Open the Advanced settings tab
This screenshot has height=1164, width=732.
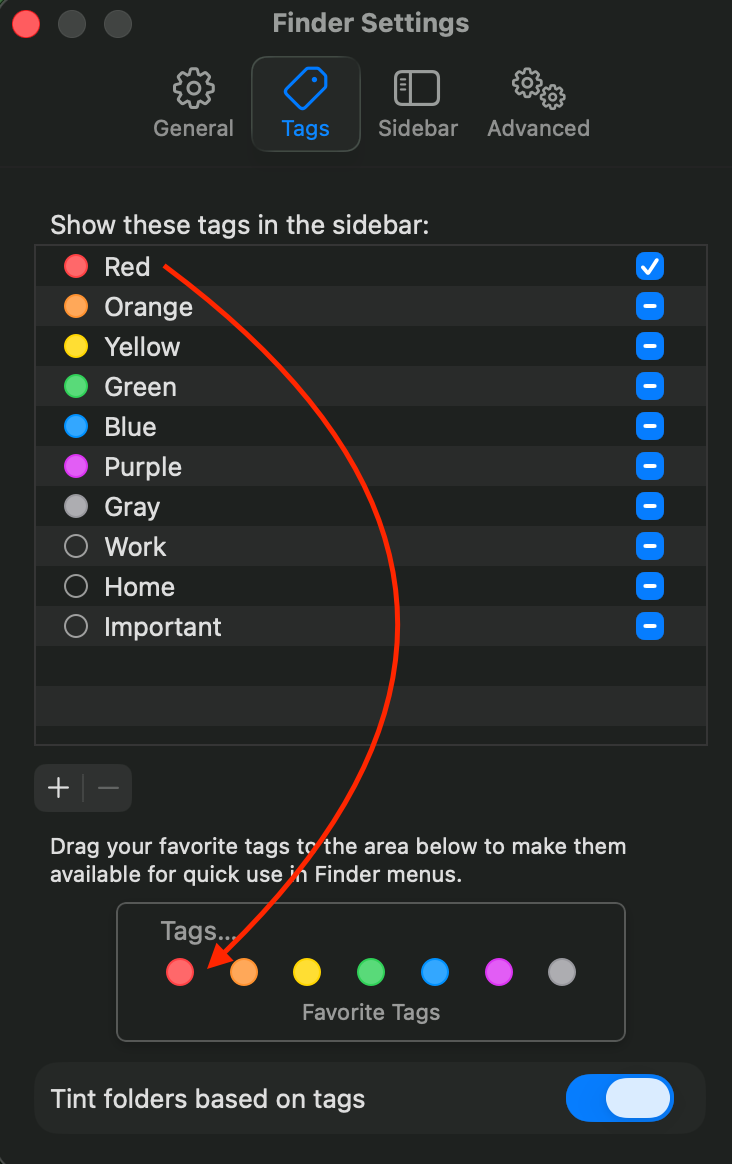pos(538,104)
